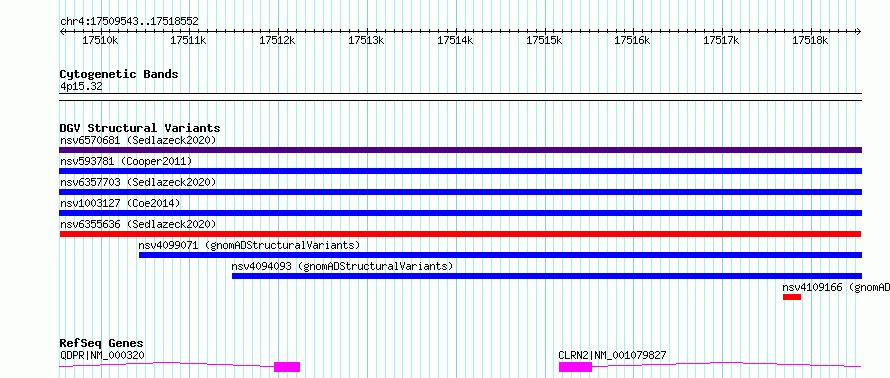
Task: Select the 17512k ruler tick label
Action: click(278, 40)
